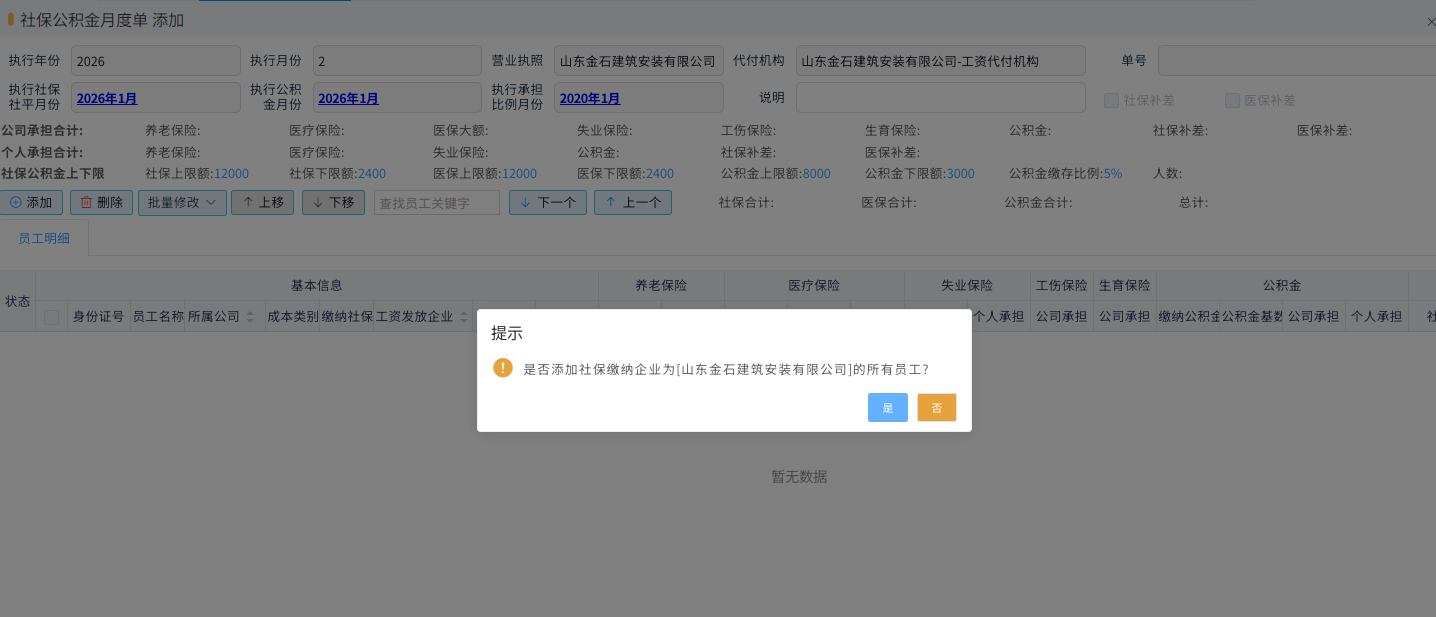This screenshot has width=1436, height=617.
Task: Click the up arrow on the 上移 button
Action: click(248, 202)
